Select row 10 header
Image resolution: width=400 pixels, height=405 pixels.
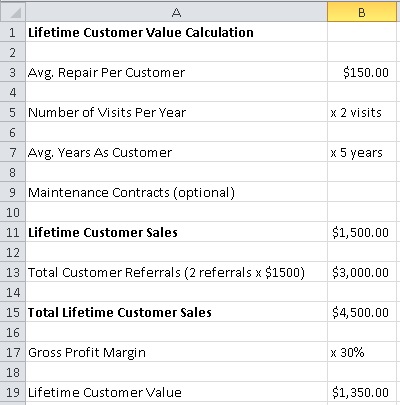(13, 212)
